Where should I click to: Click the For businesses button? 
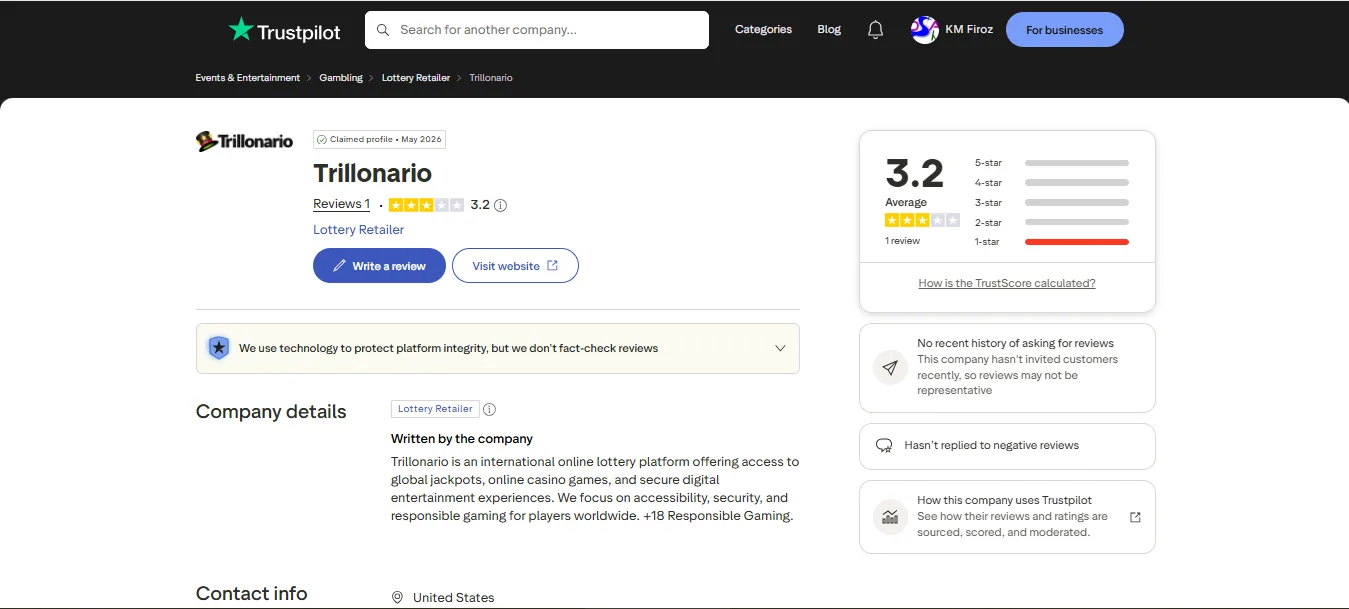1065,30
